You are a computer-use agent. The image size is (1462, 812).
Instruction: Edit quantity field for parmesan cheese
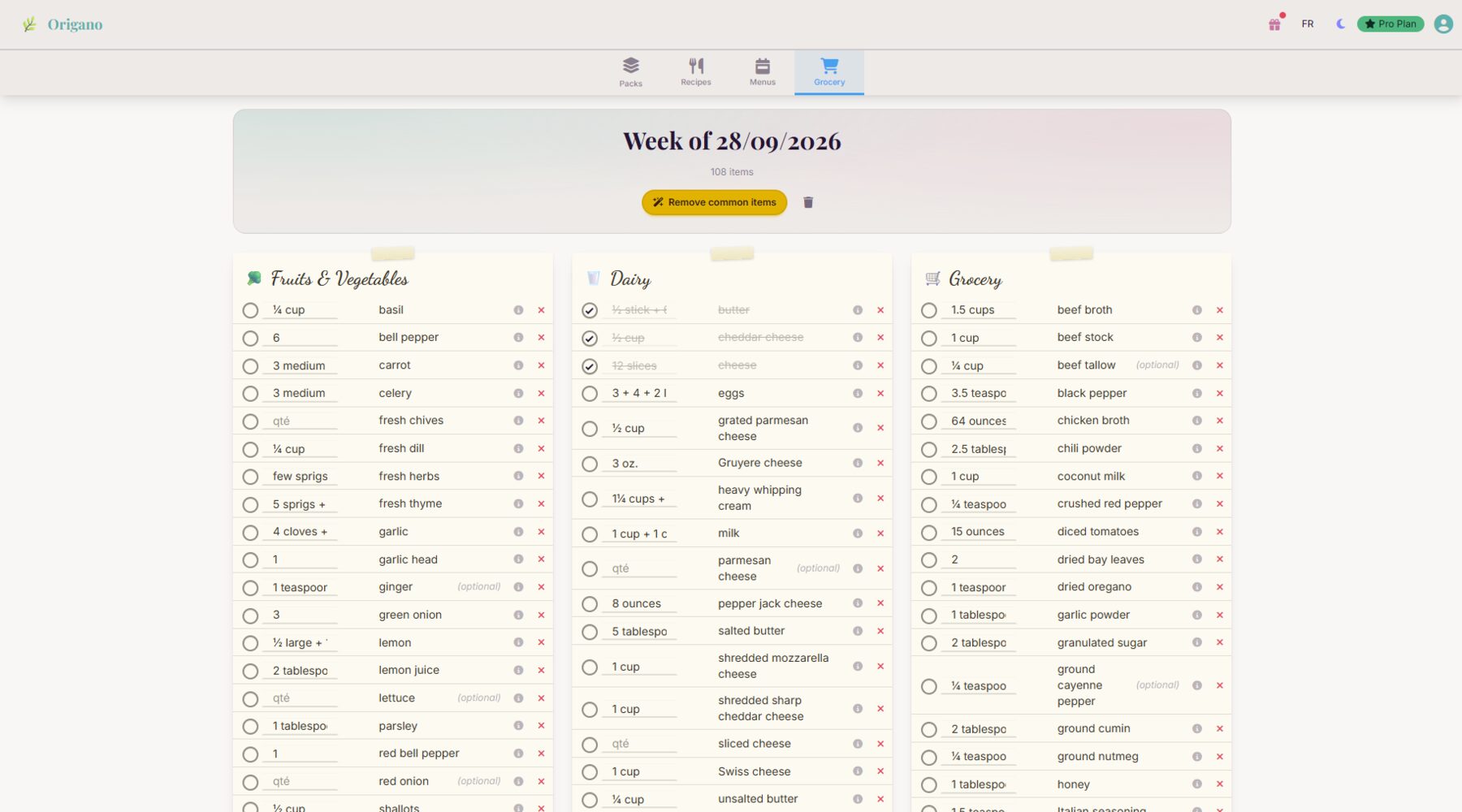click(x=640, y=569)
